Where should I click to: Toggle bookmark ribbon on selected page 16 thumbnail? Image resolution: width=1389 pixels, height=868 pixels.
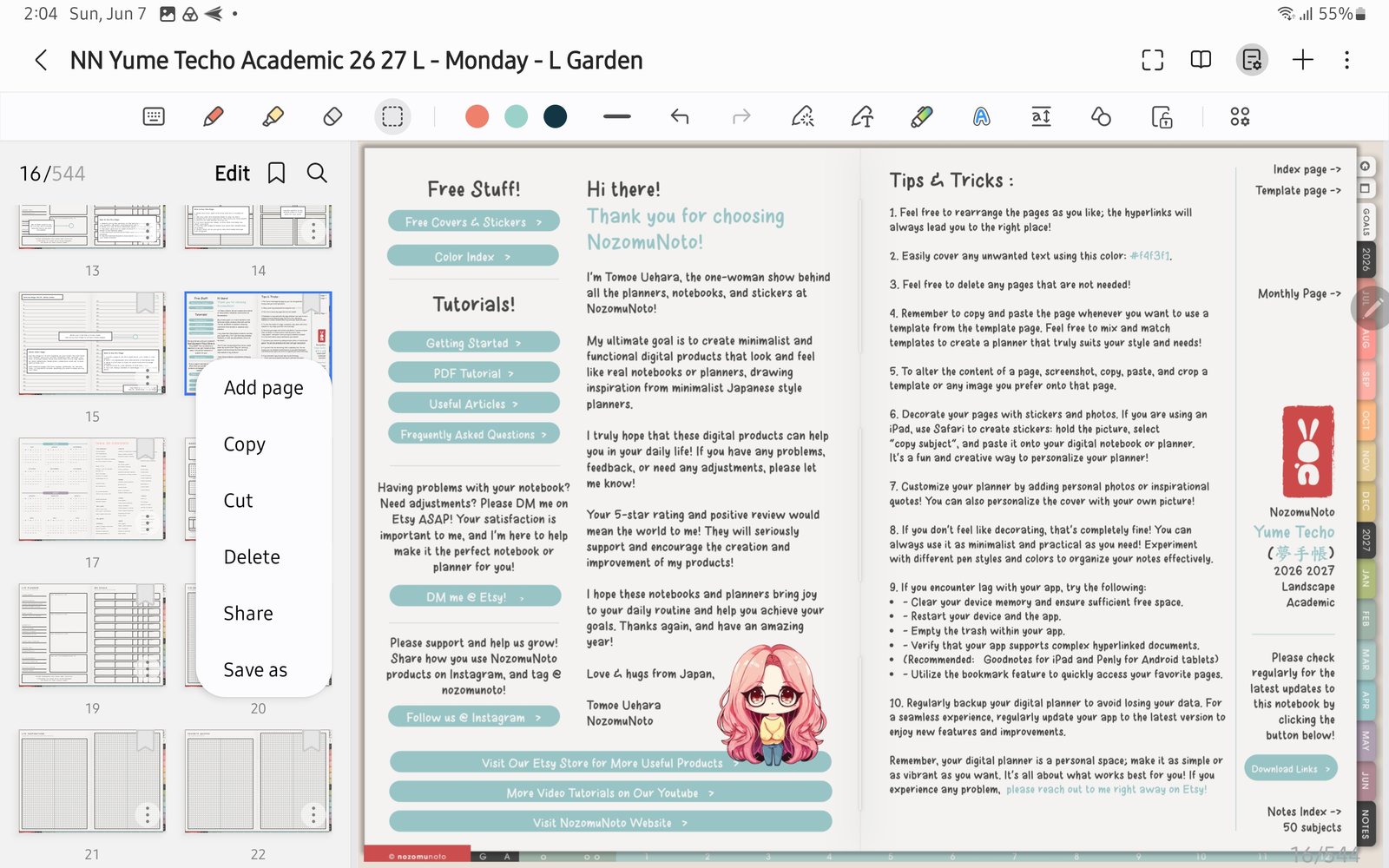coord(312,303)
